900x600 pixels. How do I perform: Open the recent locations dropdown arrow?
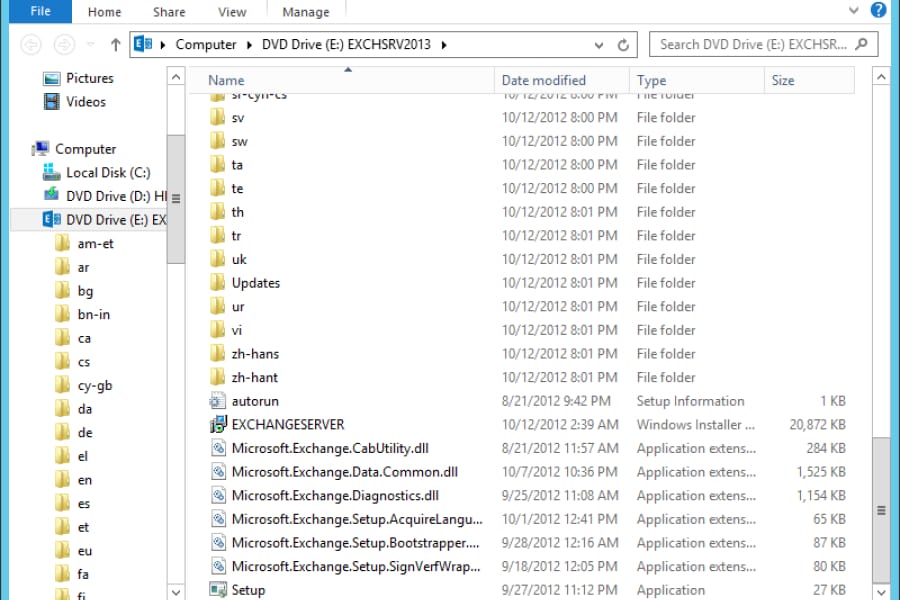click(90, 45)
